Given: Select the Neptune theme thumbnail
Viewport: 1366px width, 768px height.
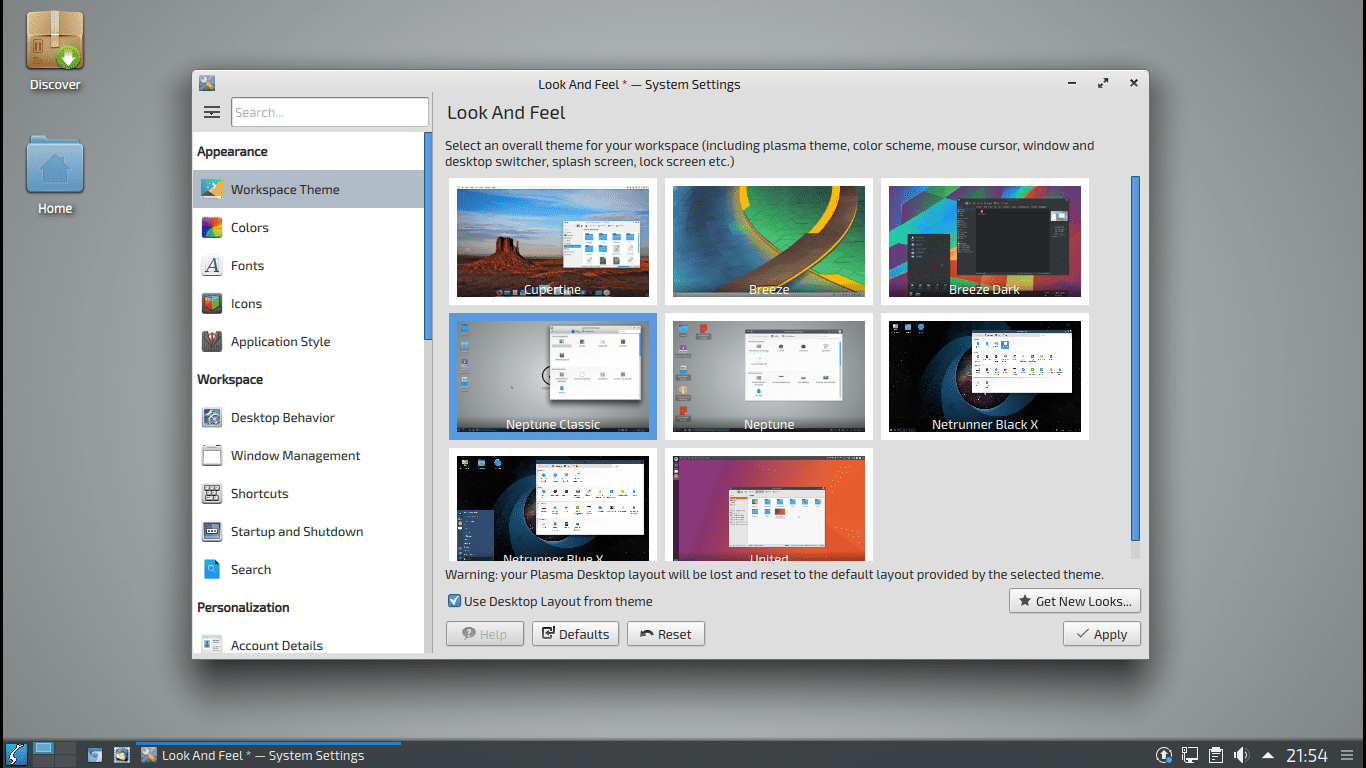Looking at the screenshot, I should (769, 376).
